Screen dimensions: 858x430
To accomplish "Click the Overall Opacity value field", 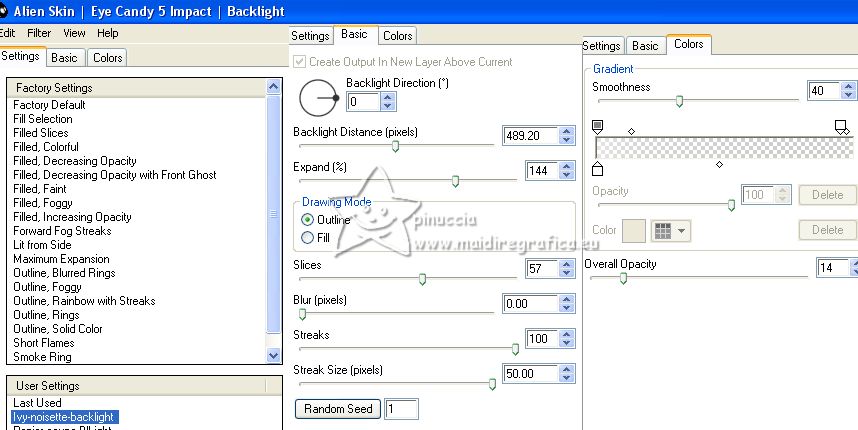I will tap(832, 268).
